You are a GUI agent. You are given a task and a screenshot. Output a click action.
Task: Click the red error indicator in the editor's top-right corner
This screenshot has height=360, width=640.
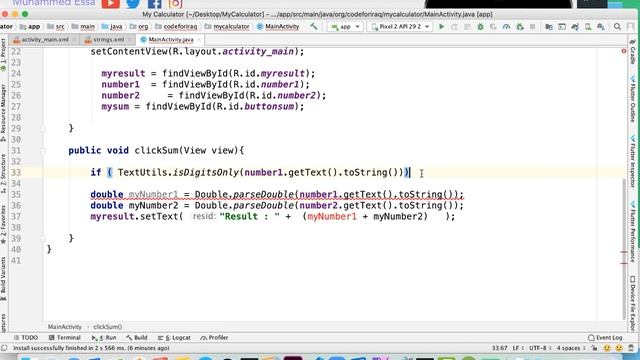pyautogui.click(x=624, y=51)
